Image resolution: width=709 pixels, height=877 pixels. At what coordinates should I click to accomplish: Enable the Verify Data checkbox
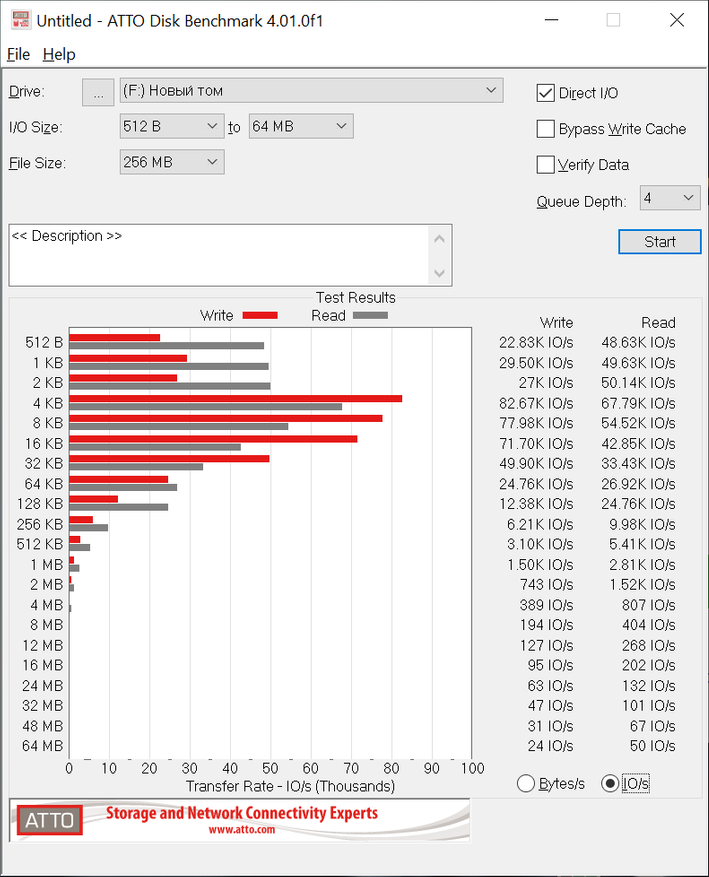[x=546, y=165]
